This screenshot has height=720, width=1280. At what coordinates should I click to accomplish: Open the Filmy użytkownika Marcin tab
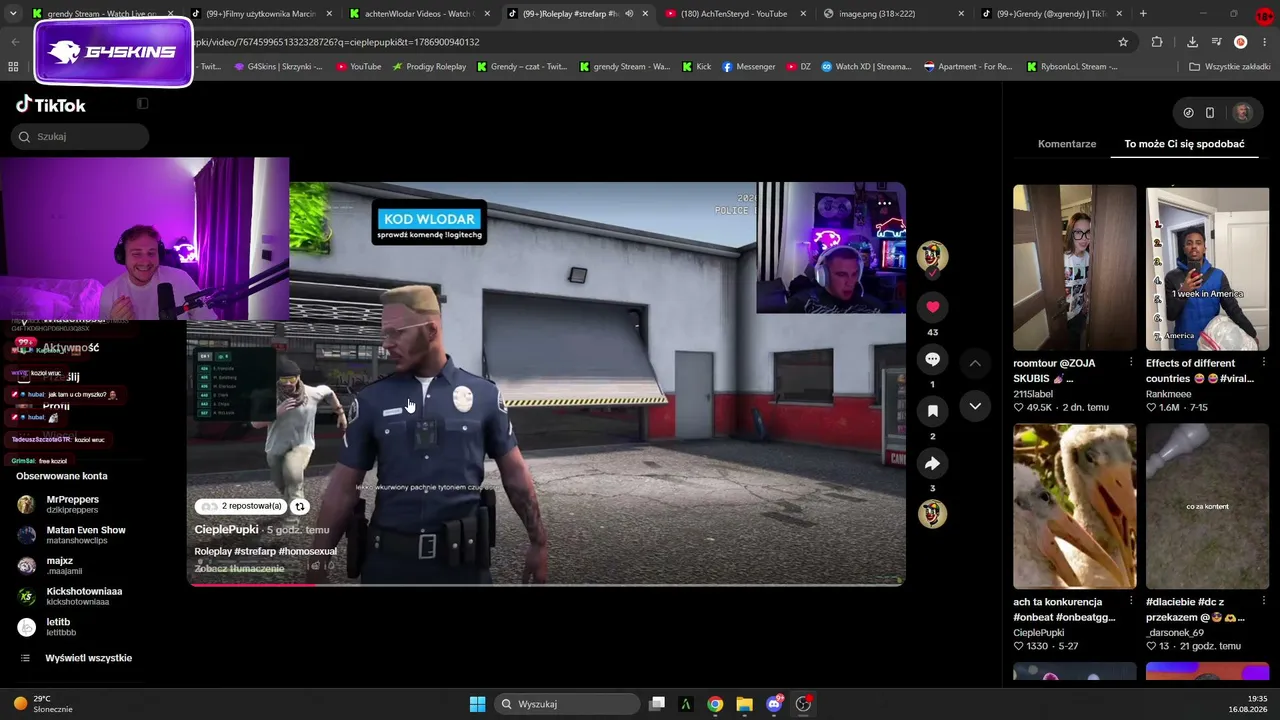pos(260,14)
